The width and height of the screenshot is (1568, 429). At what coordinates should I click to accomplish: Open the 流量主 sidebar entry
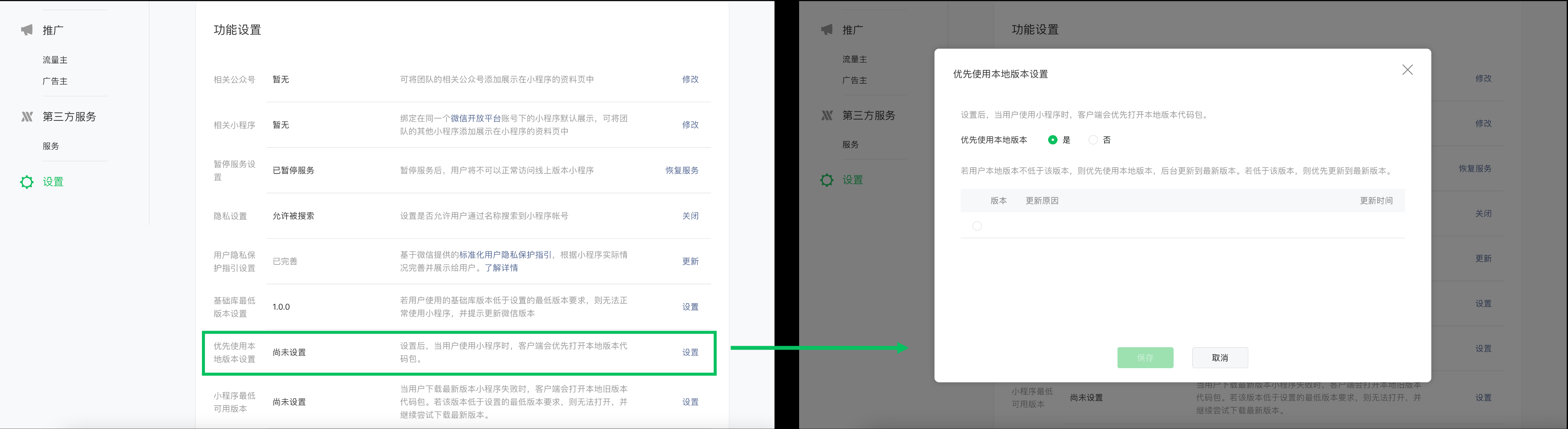(55, 59)
